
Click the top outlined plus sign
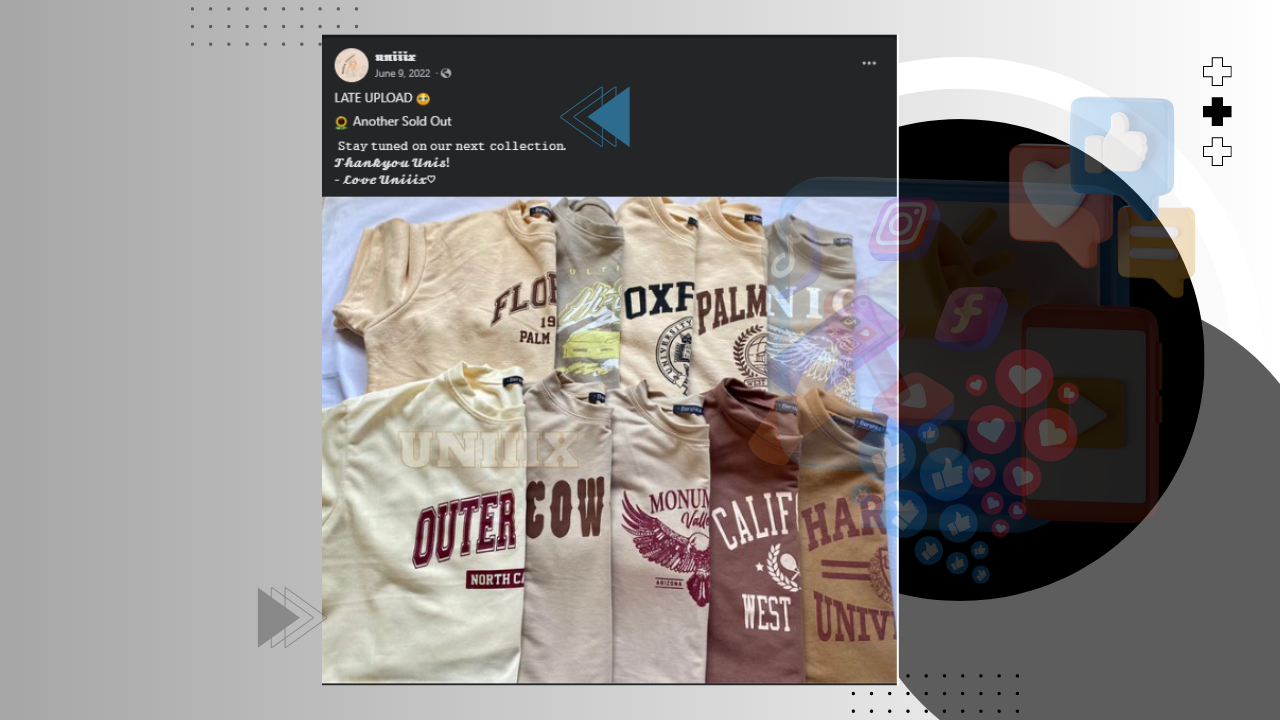coord(1217,72)
